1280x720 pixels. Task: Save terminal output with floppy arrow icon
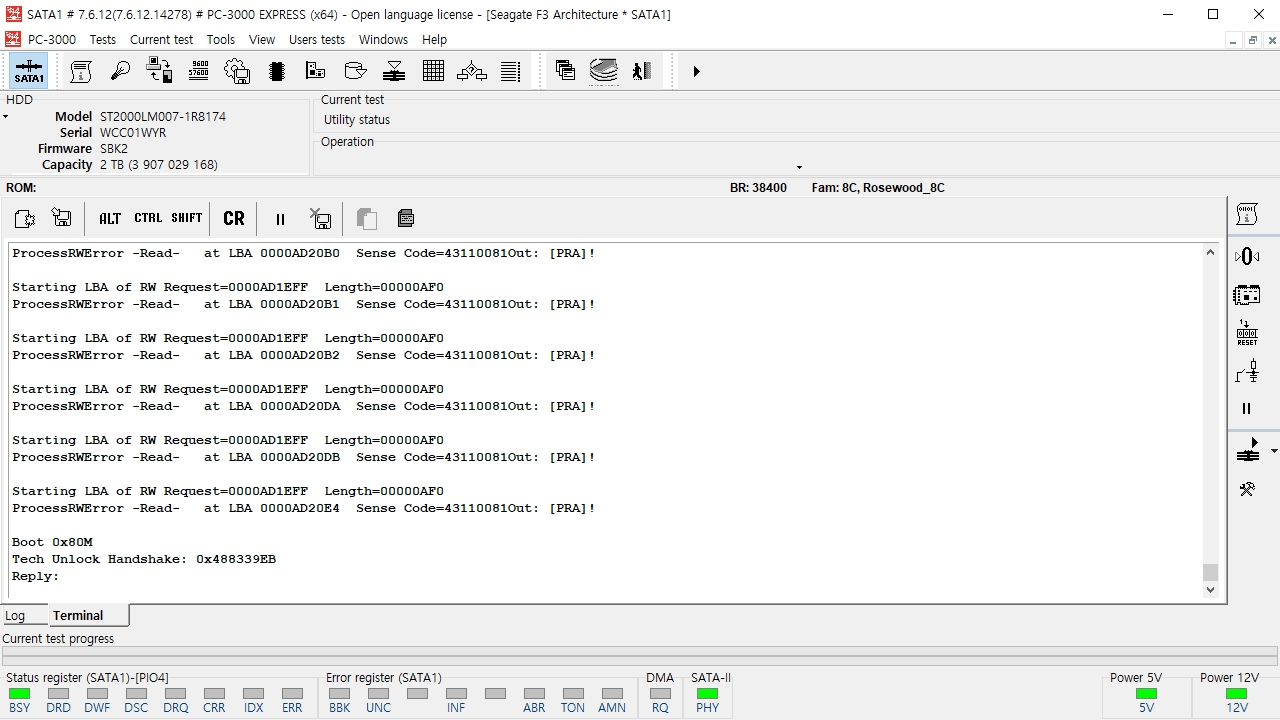pyautogui.click(x=61, y=218)
